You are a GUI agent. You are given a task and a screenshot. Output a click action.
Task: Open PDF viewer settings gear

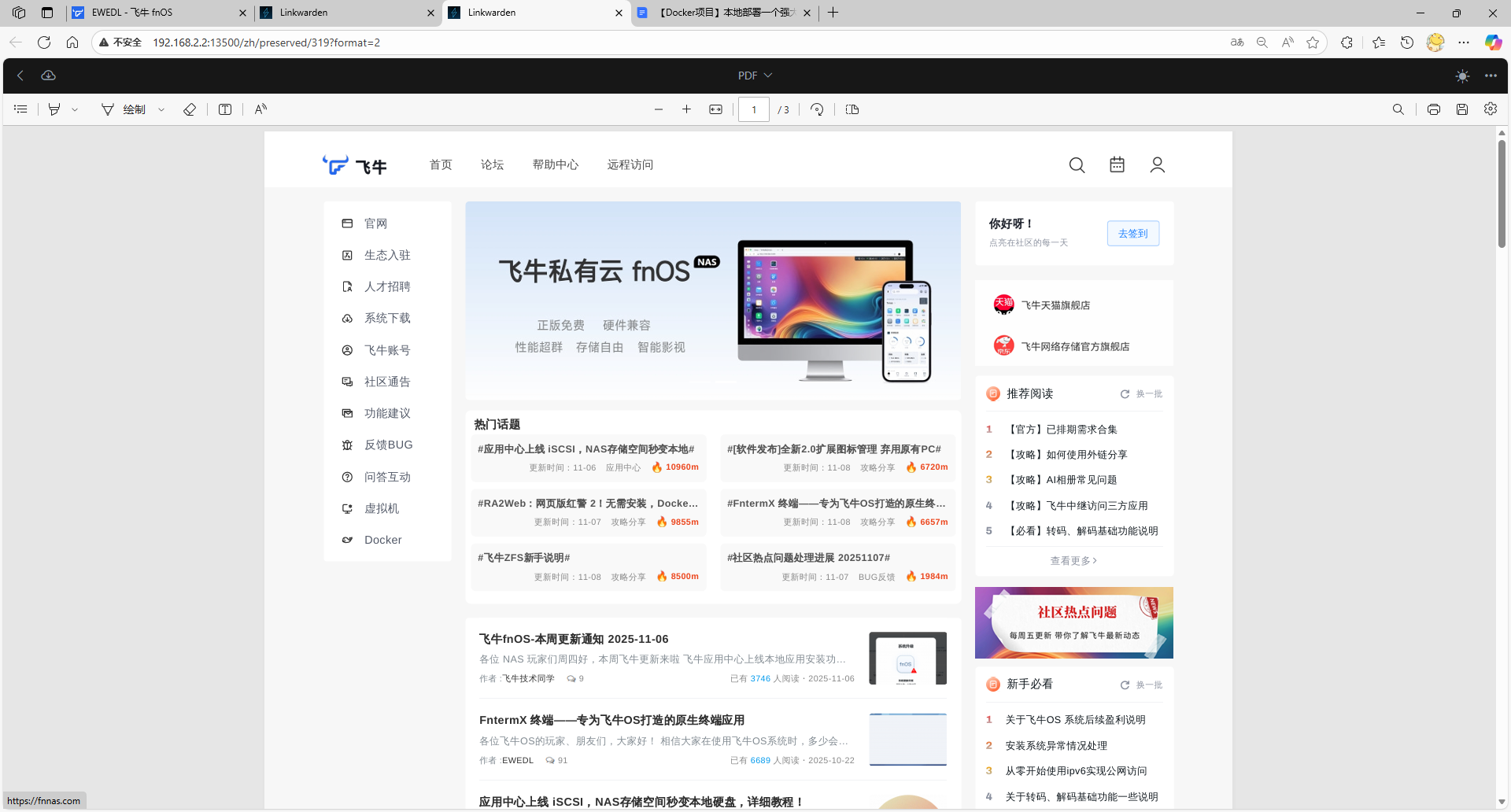(1491, 109)
